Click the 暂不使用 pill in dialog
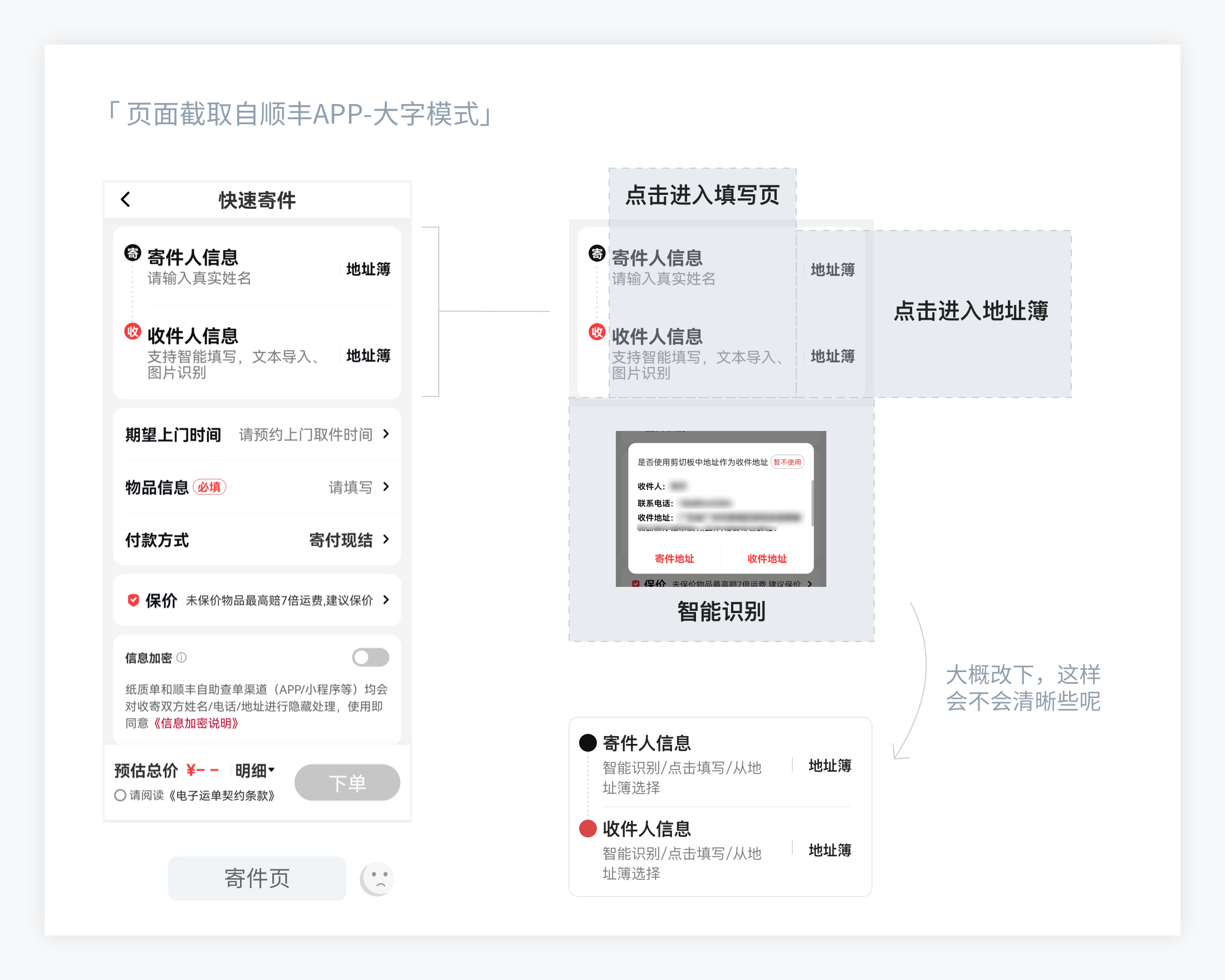This screenshot has width=1225, height=980. 787,462
